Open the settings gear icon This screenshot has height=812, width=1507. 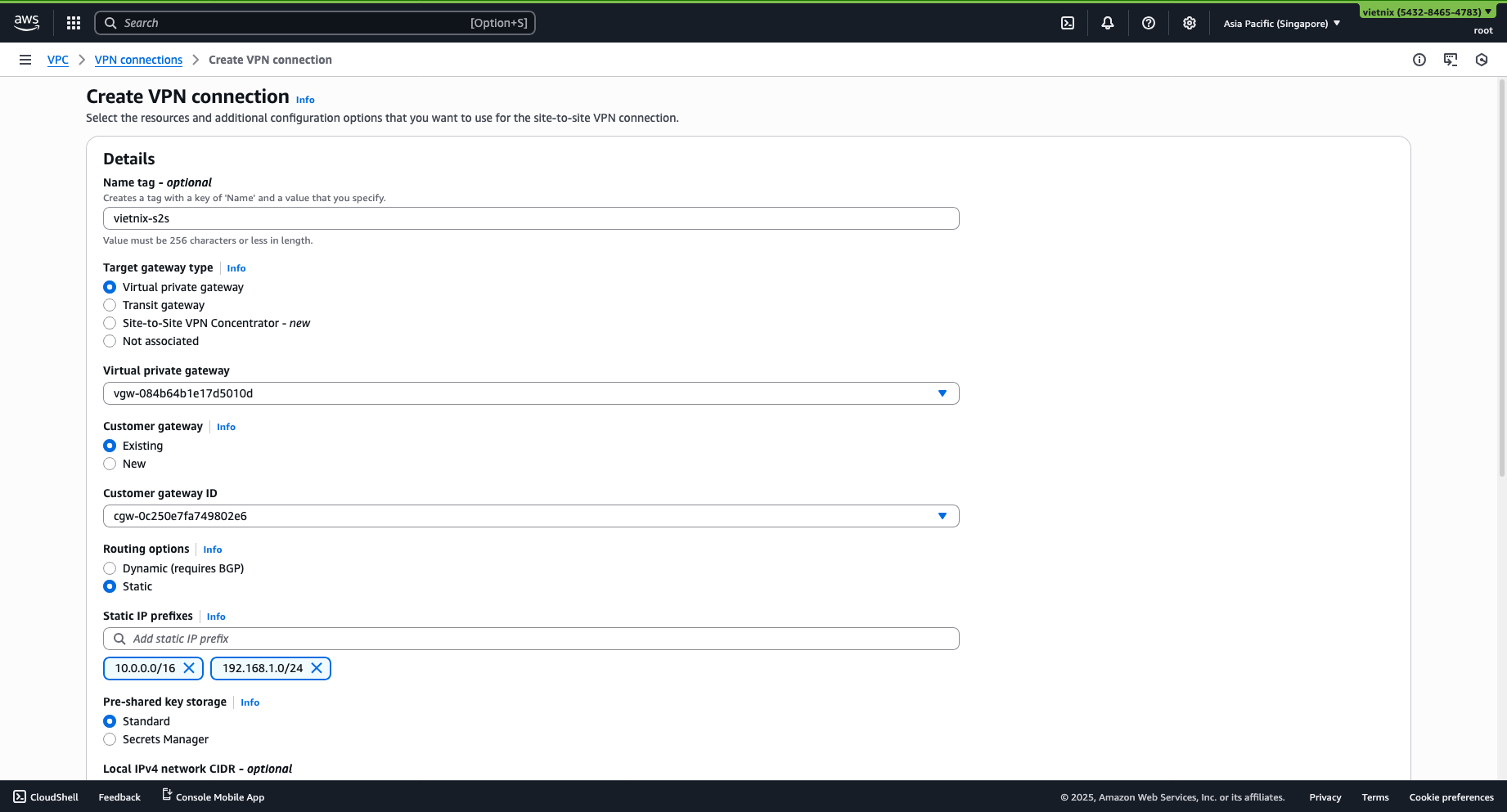(x=1189, y=22)
